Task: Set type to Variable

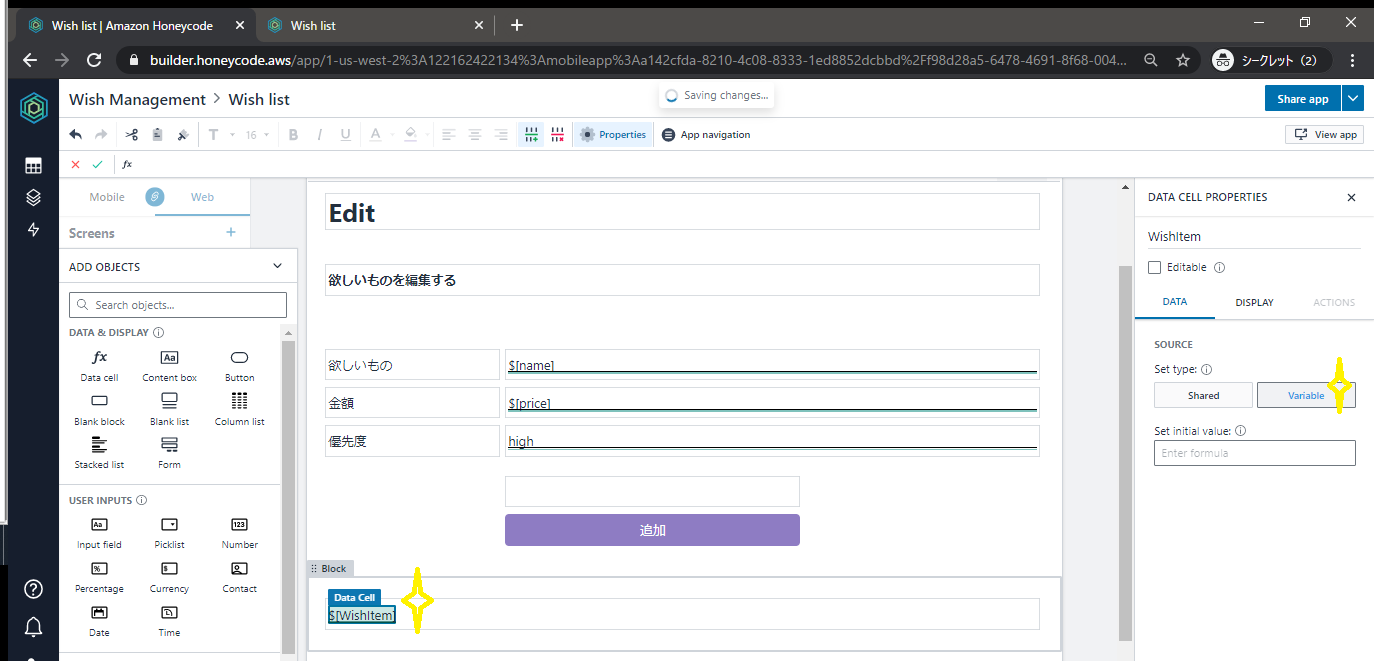Action: point(1306,395)
